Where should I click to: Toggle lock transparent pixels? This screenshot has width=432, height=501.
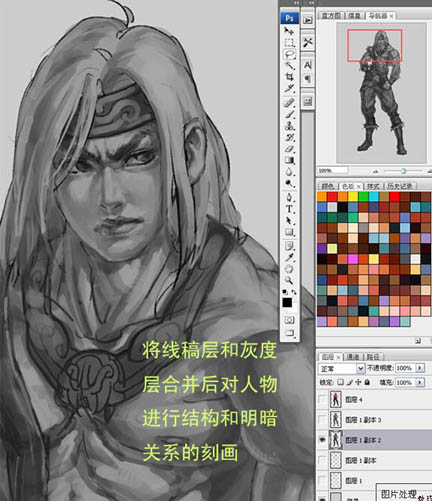(340, 382)
